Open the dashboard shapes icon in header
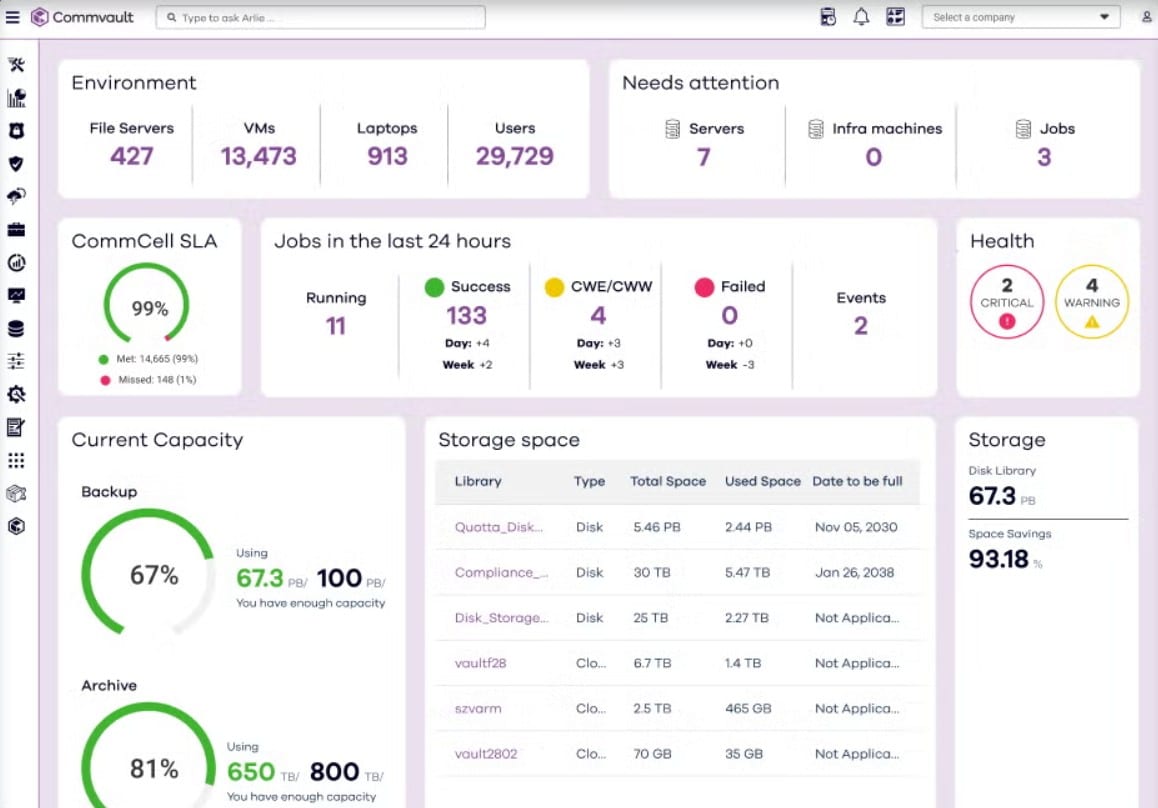Screen dimensions: 1158x808 (895, 17)
